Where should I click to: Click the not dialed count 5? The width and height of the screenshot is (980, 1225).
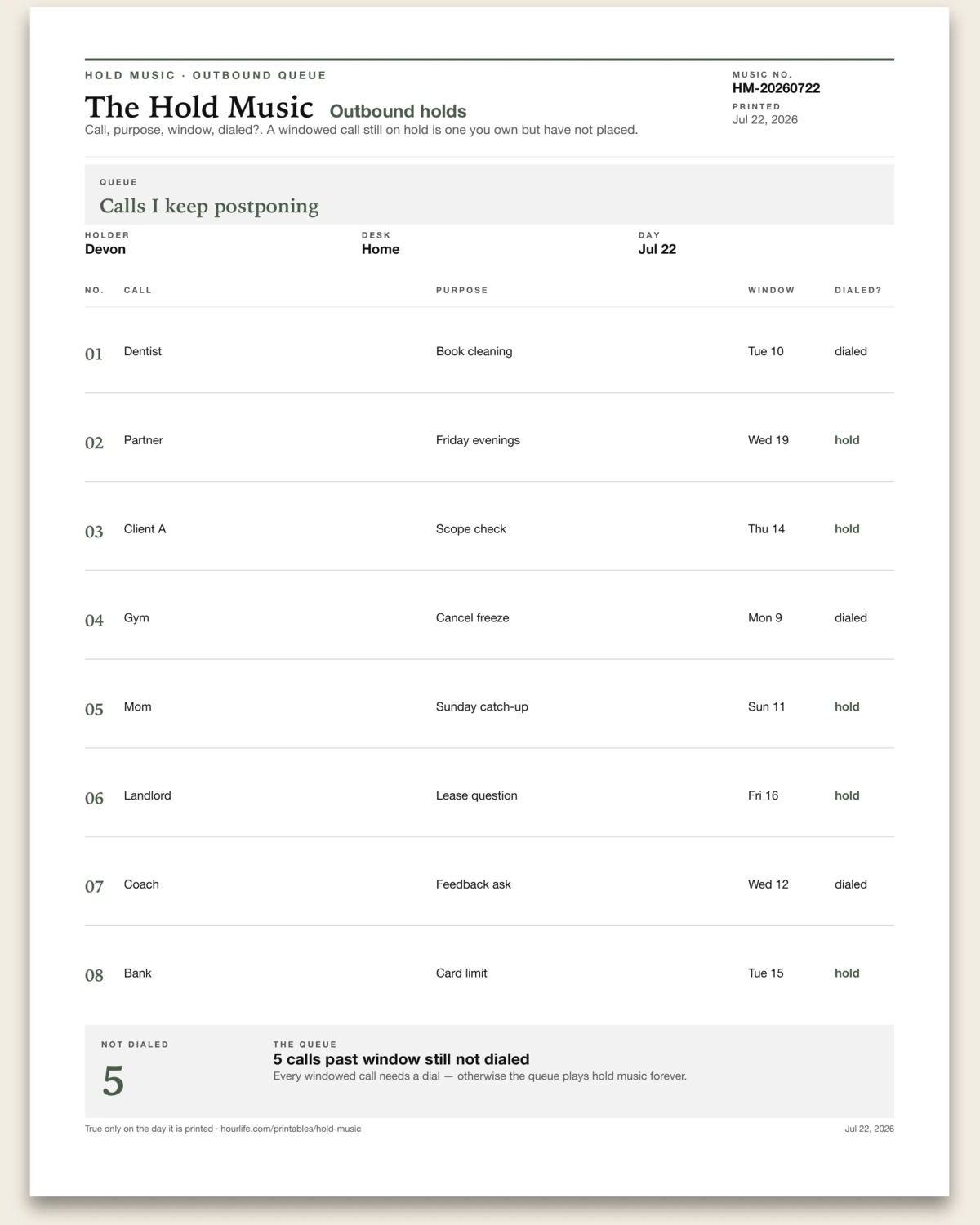click(113, 1081)
